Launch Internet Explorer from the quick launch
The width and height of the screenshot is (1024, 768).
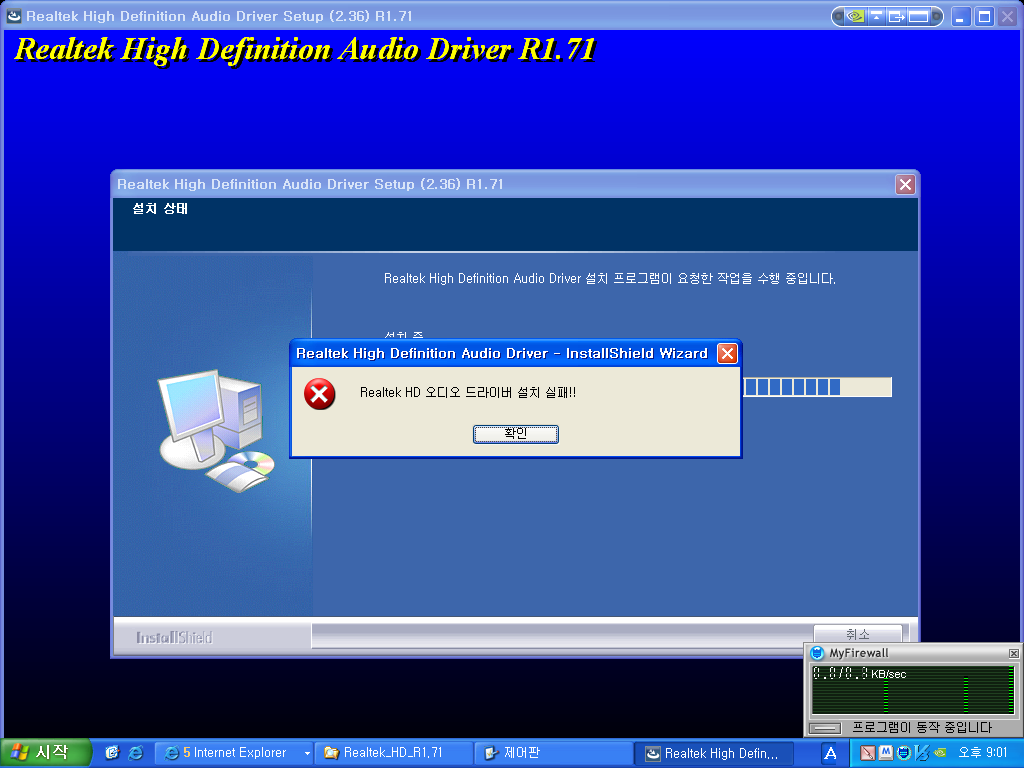(x=135, y=753)
